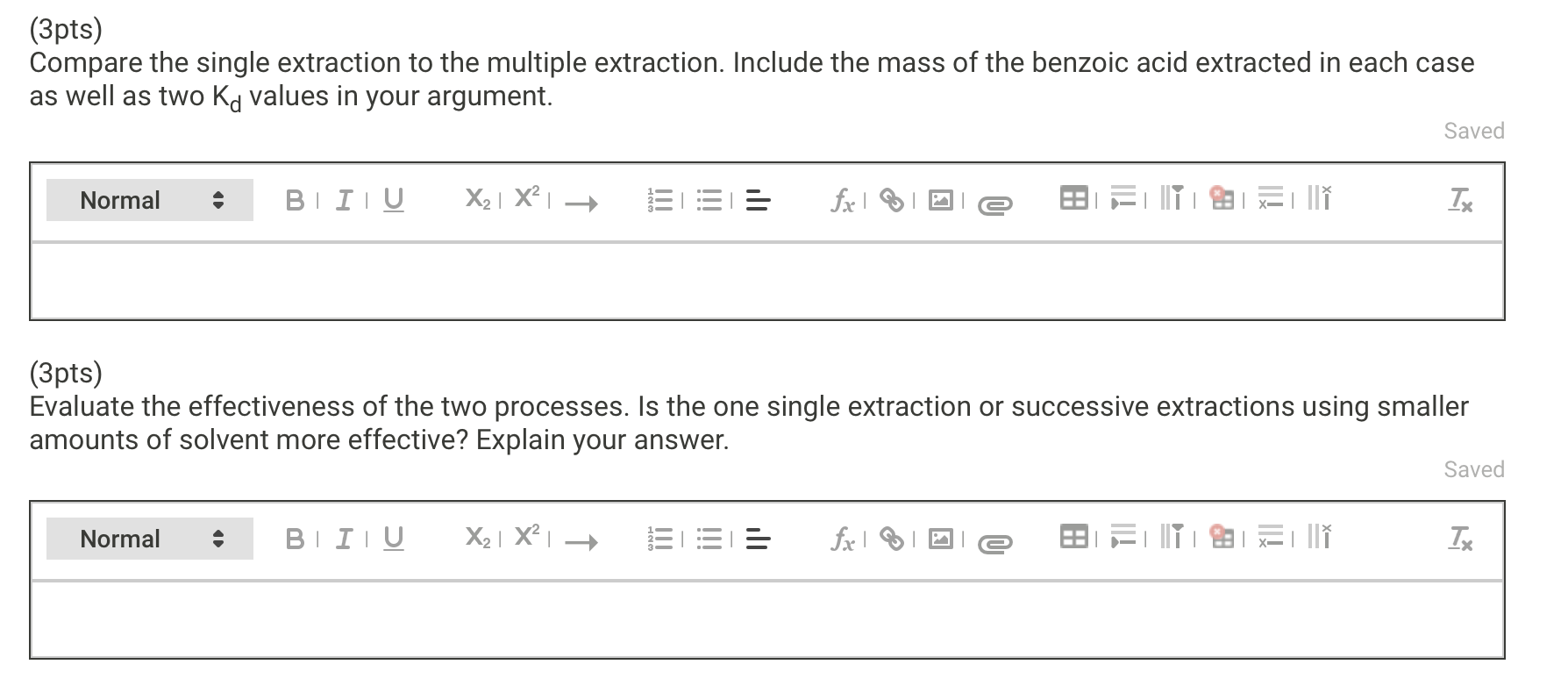
Task: Click the Saved status label above first editor
Action: pos(1473,130)
